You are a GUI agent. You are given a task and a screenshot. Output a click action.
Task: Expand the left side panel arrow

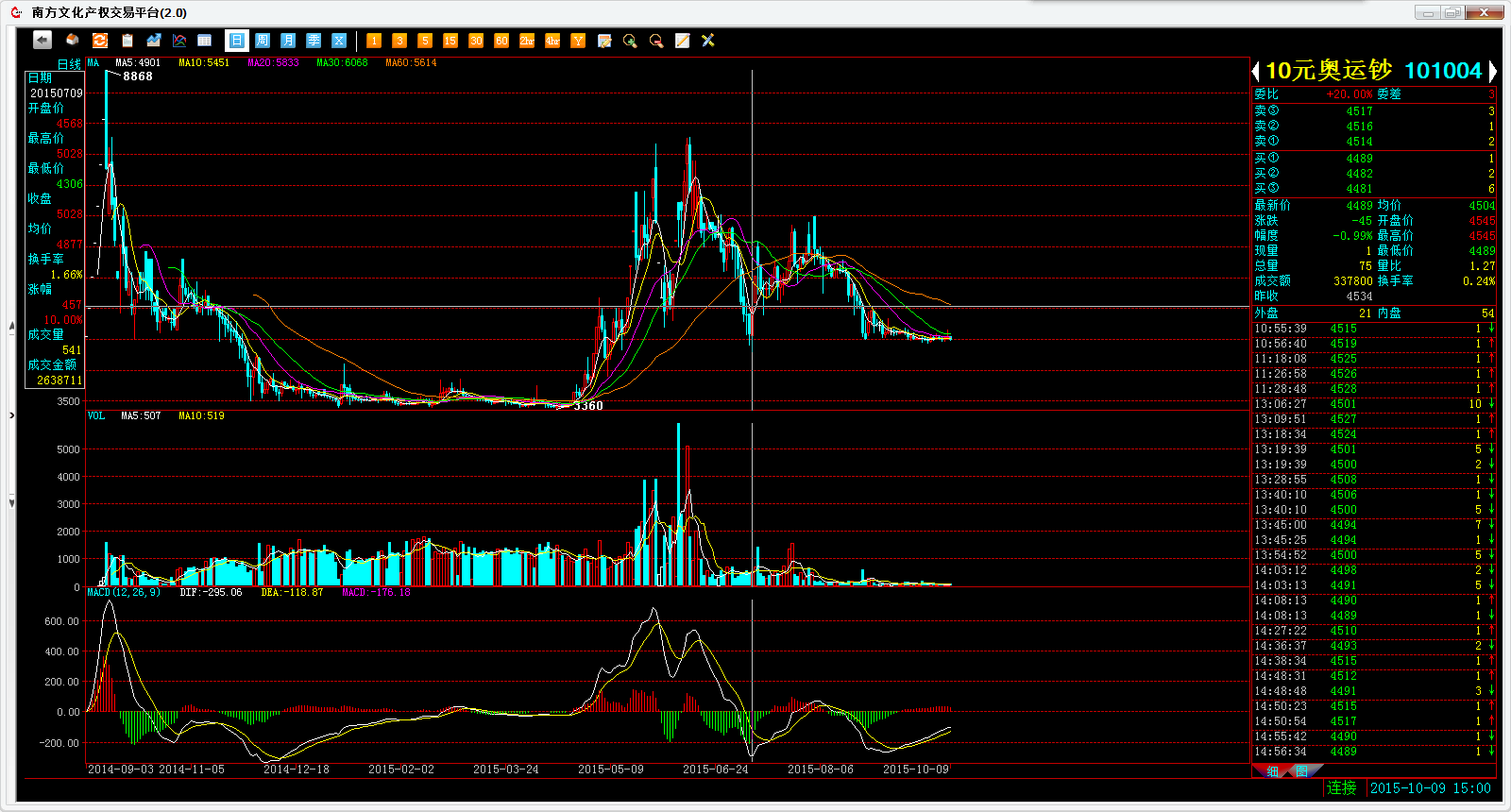11,414
